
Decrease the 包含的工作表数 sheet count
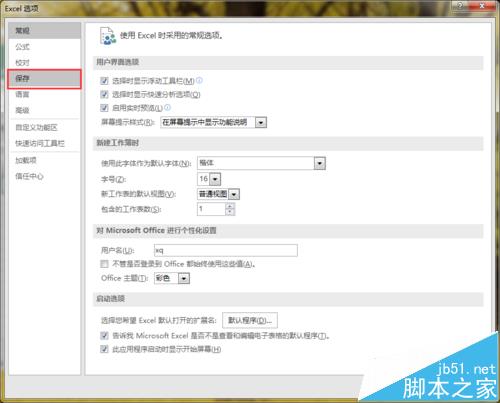[x=230, y=212]
